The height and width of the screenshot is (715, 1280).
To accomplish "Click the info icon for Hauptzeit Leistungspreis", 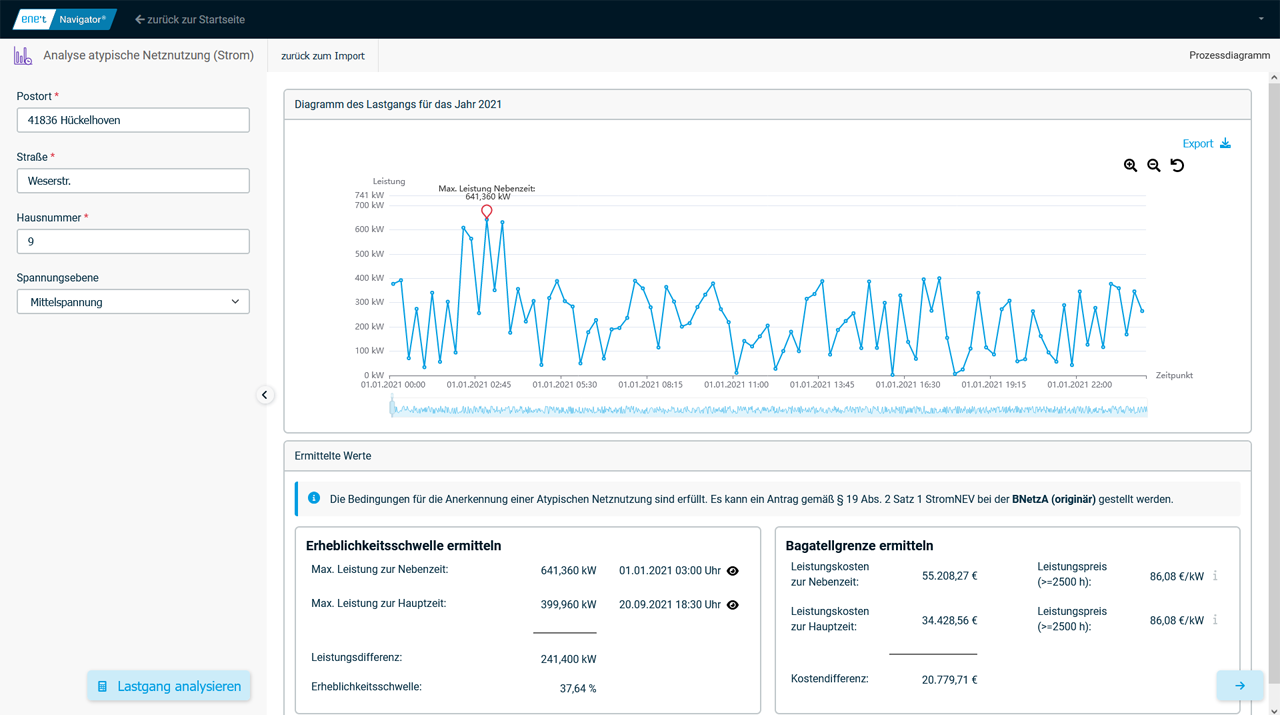I will [x=1215, y=620].
